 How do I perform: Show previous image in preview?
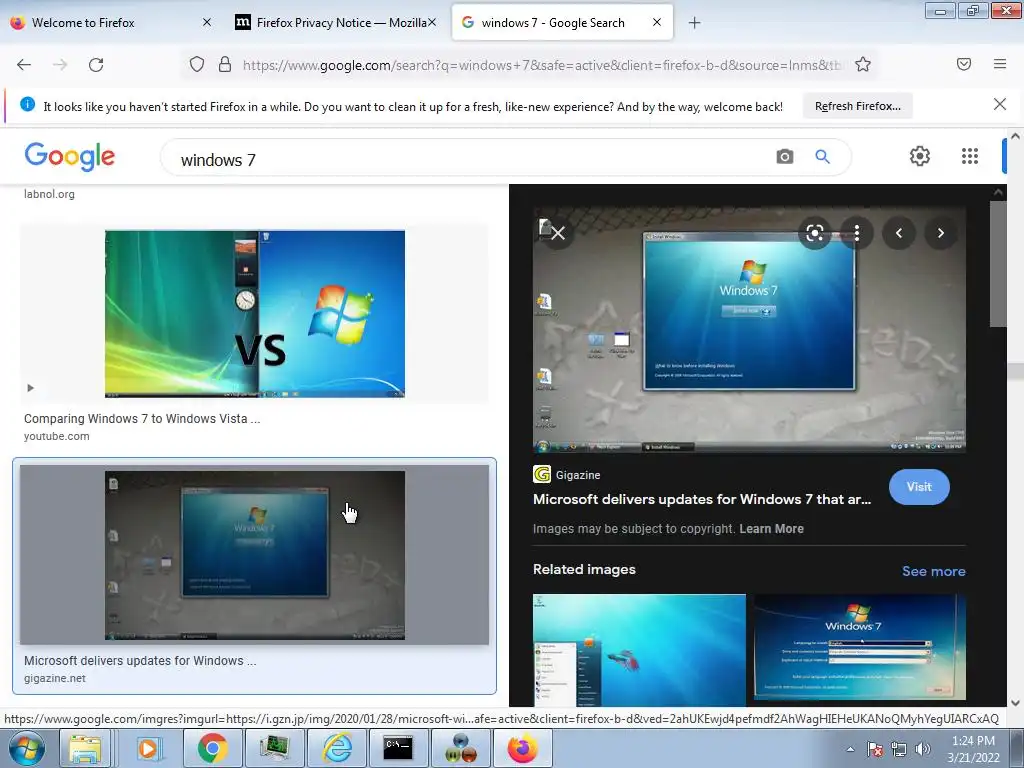(899, 233)
